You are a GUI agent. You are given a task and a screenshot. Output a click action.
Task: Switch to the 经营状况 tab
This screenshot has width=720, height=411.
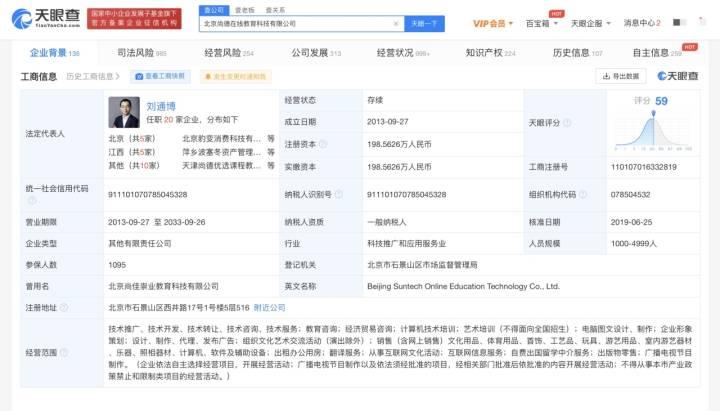coord(403,53)
